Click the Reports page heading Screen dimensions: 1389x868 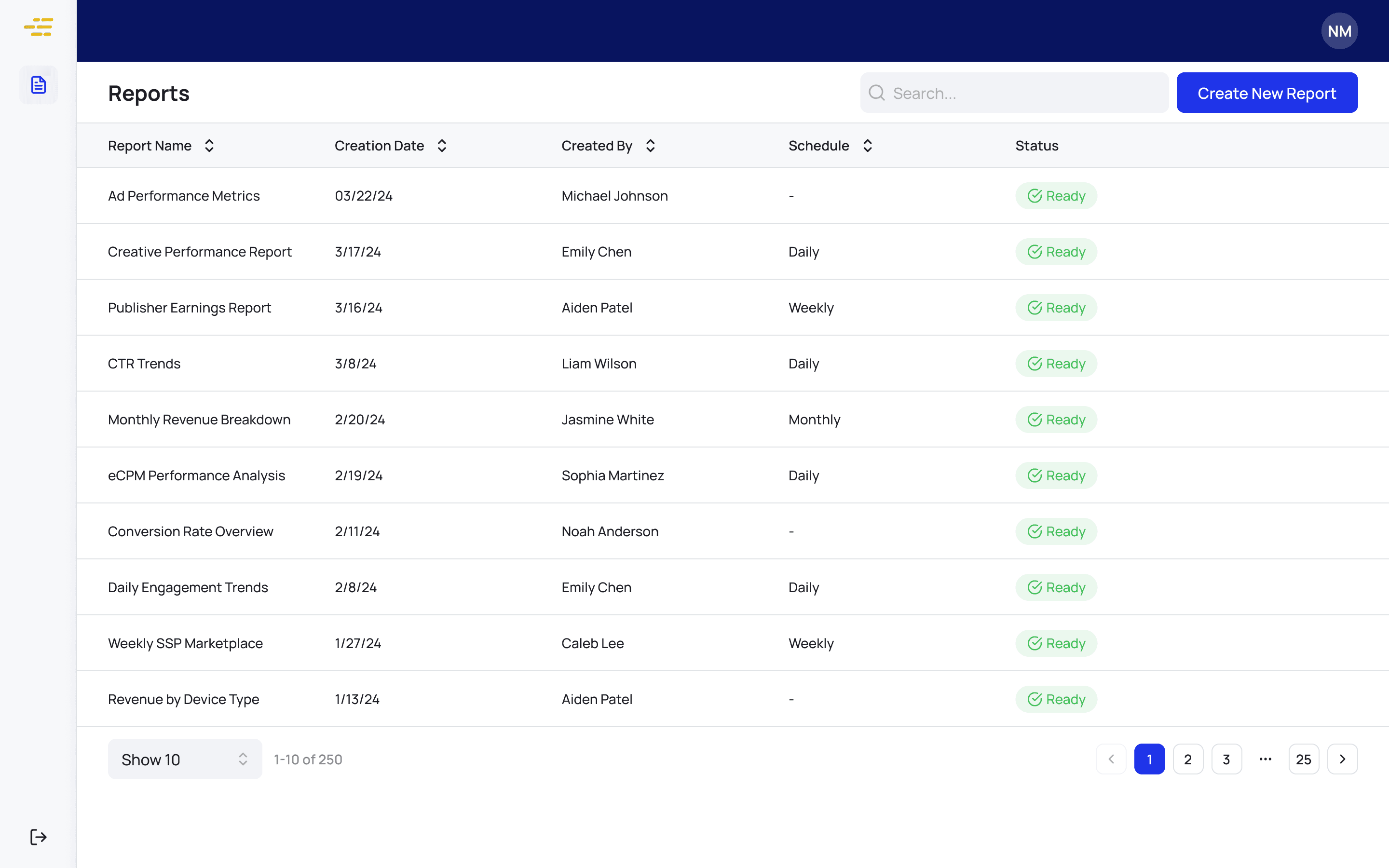[x=149, y=93]
